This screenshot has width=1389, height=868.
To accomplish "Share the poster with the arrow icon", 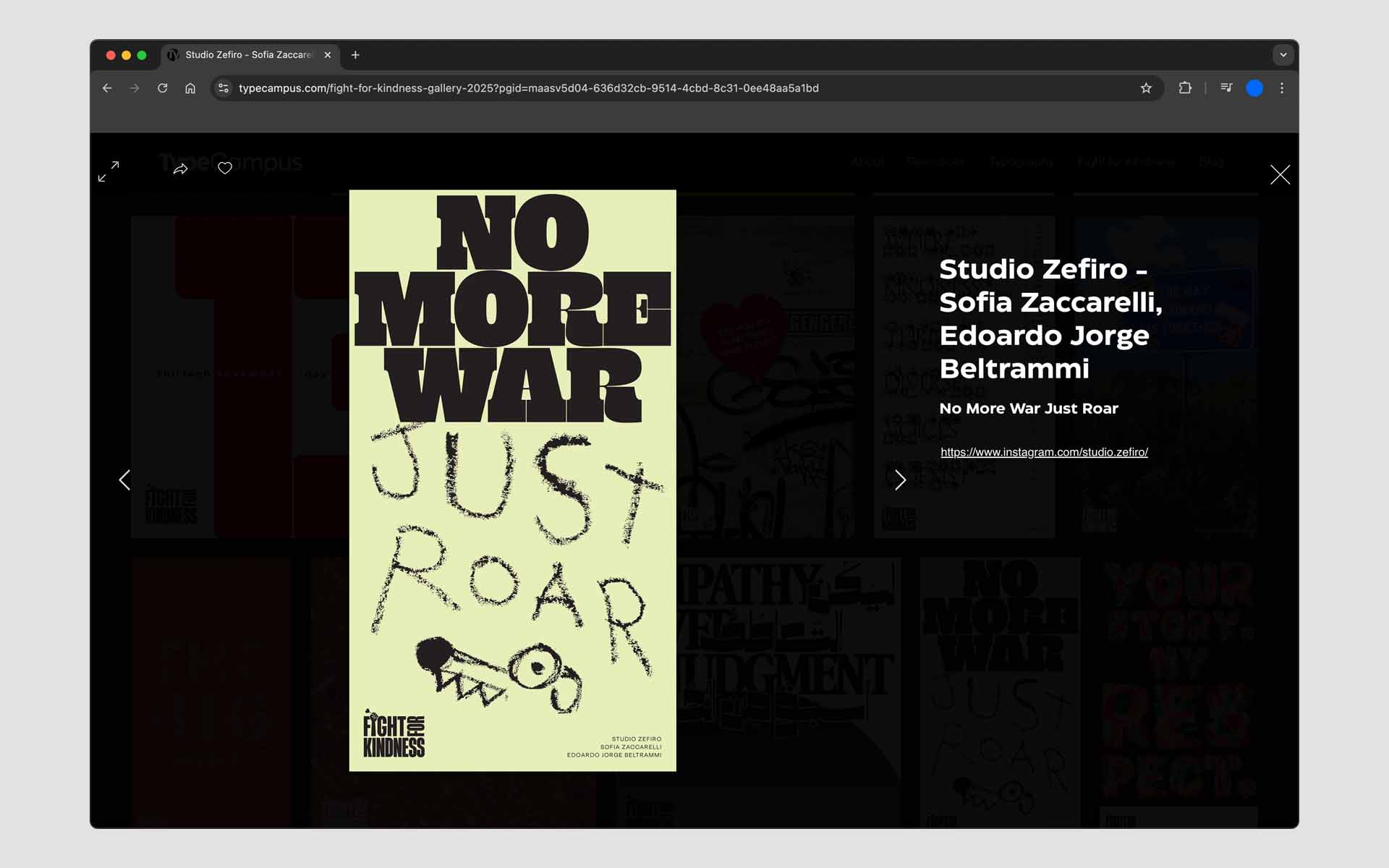I will tap(181, 169).
